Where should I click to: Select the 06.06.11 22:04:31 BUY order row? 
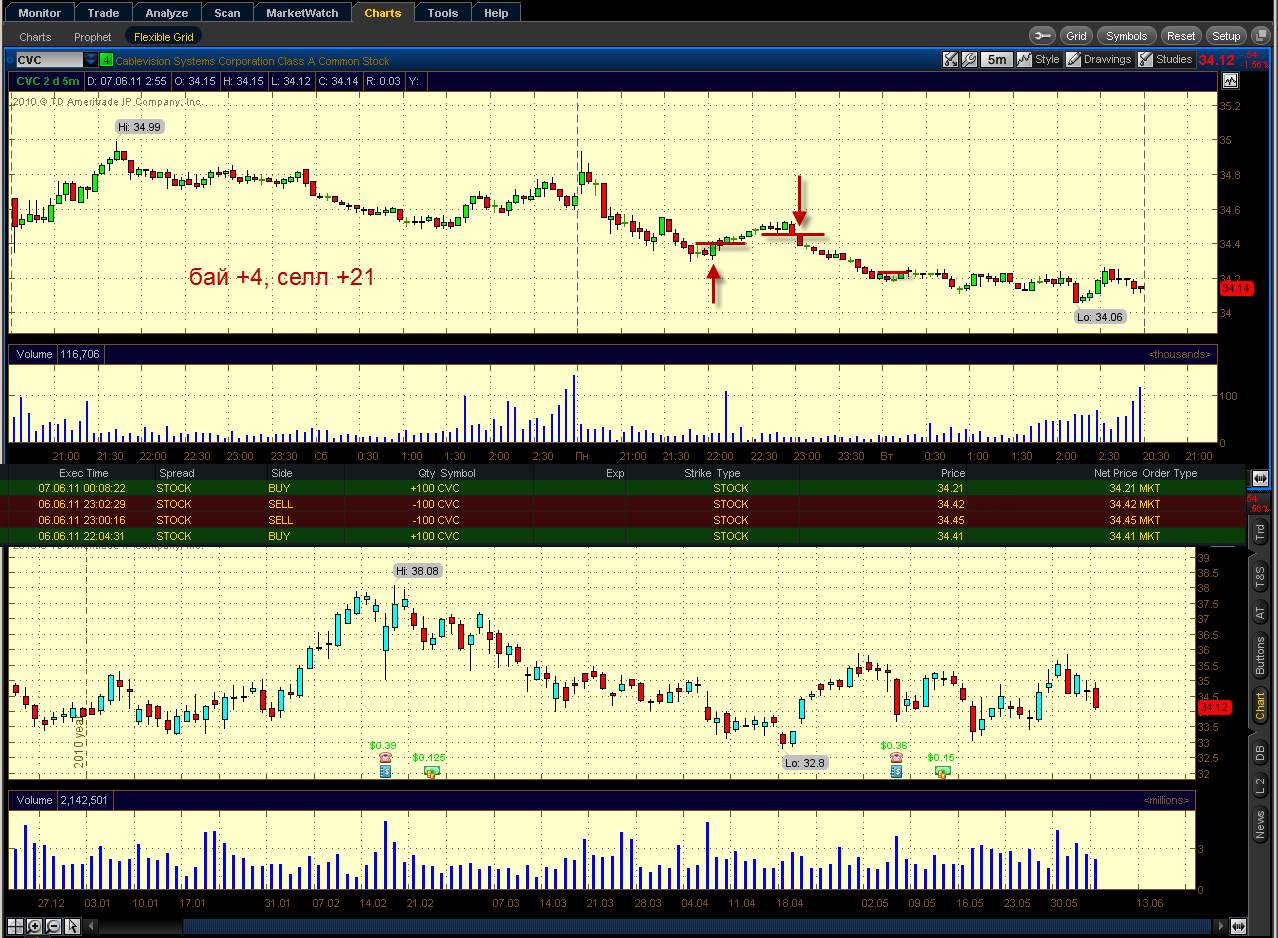click(621, 536)
